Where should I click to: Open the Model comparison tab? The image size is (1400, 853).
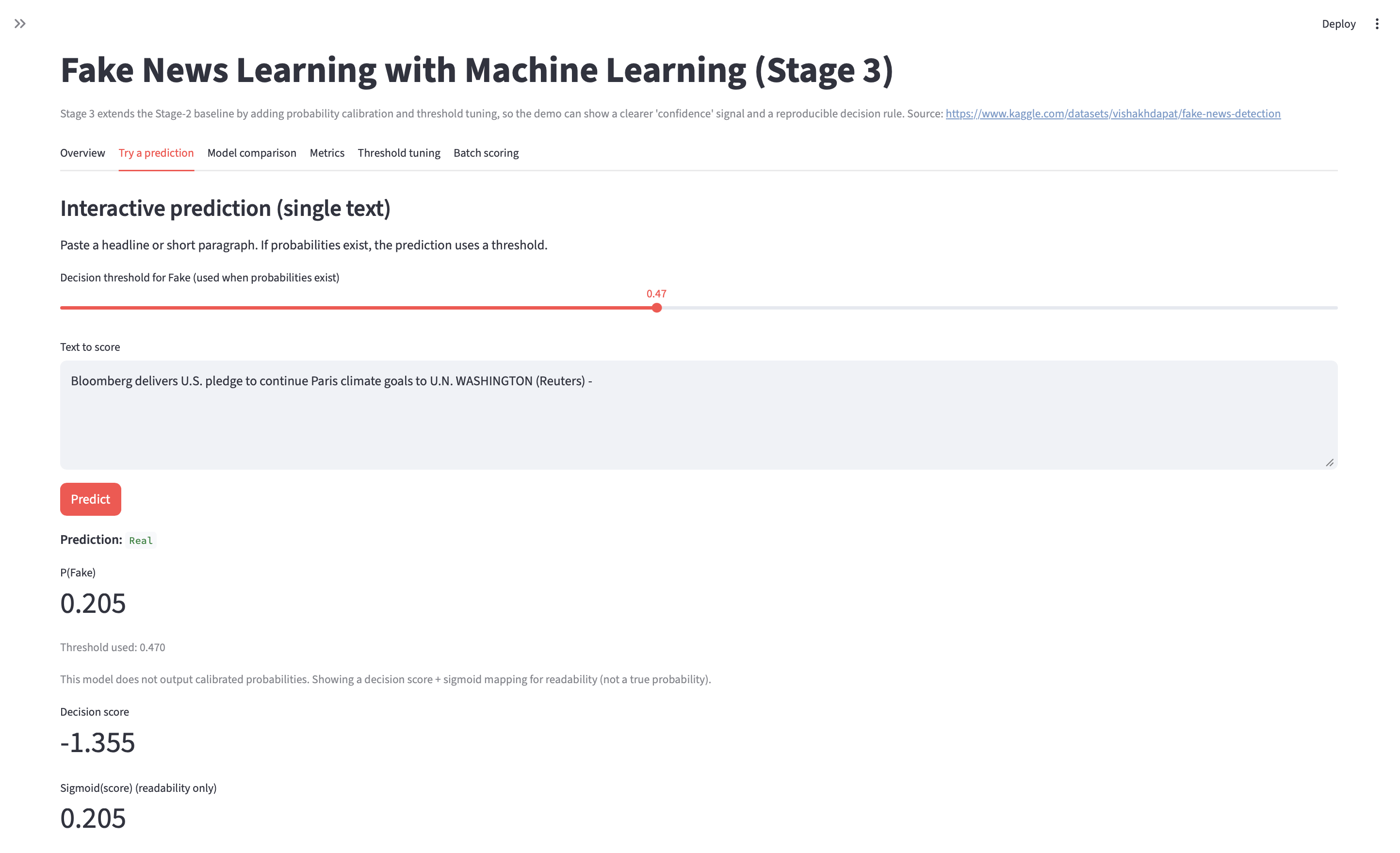pos(252,152)
